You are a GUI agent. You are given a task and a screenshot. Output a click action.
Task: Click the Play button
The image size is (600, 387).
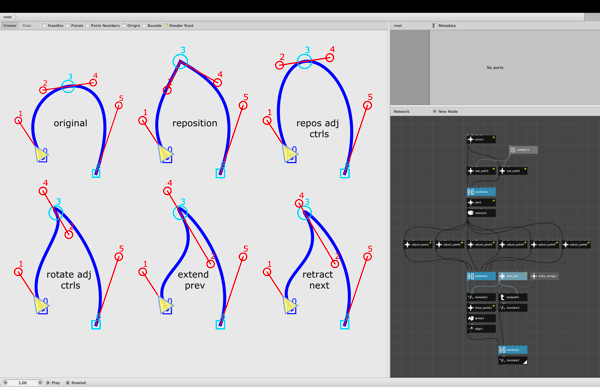(53, 382)
